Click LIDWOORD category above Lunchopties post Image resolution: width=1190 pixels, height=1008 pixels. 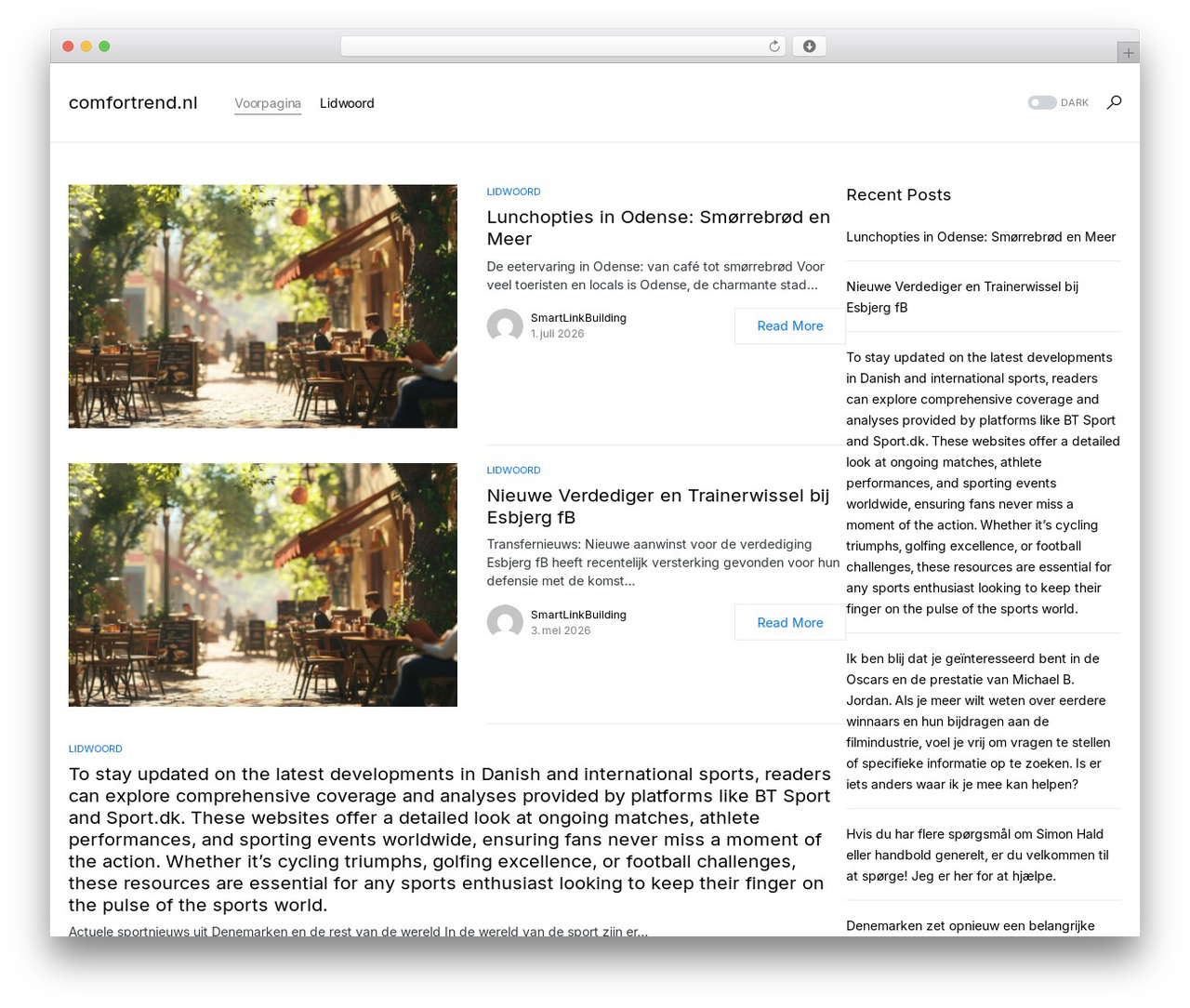[x=513, y=192]
